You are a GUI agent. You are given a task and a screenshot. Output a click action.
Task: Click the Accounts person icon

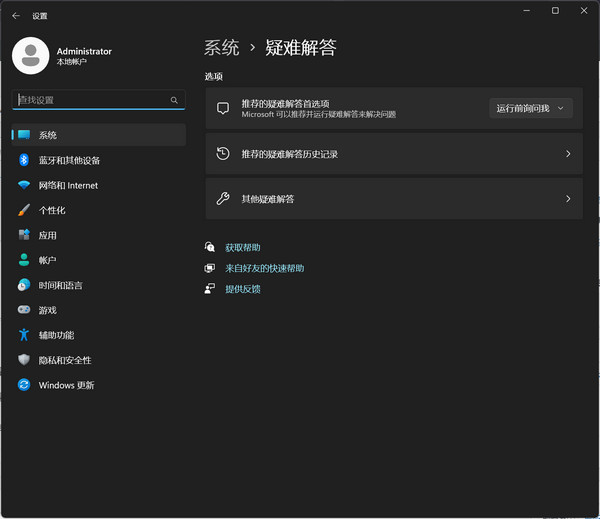click(x=24, y=260)
